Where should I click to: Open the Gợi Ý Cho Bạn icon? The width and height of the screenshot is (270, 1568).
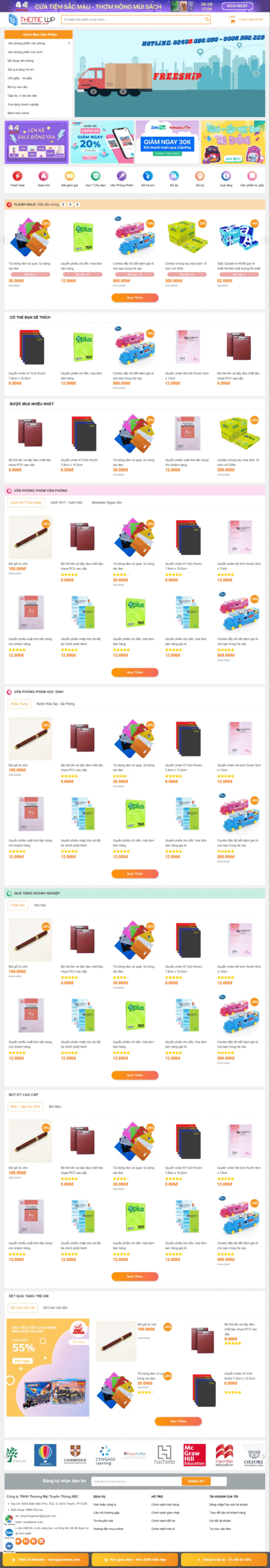(96, 176)
